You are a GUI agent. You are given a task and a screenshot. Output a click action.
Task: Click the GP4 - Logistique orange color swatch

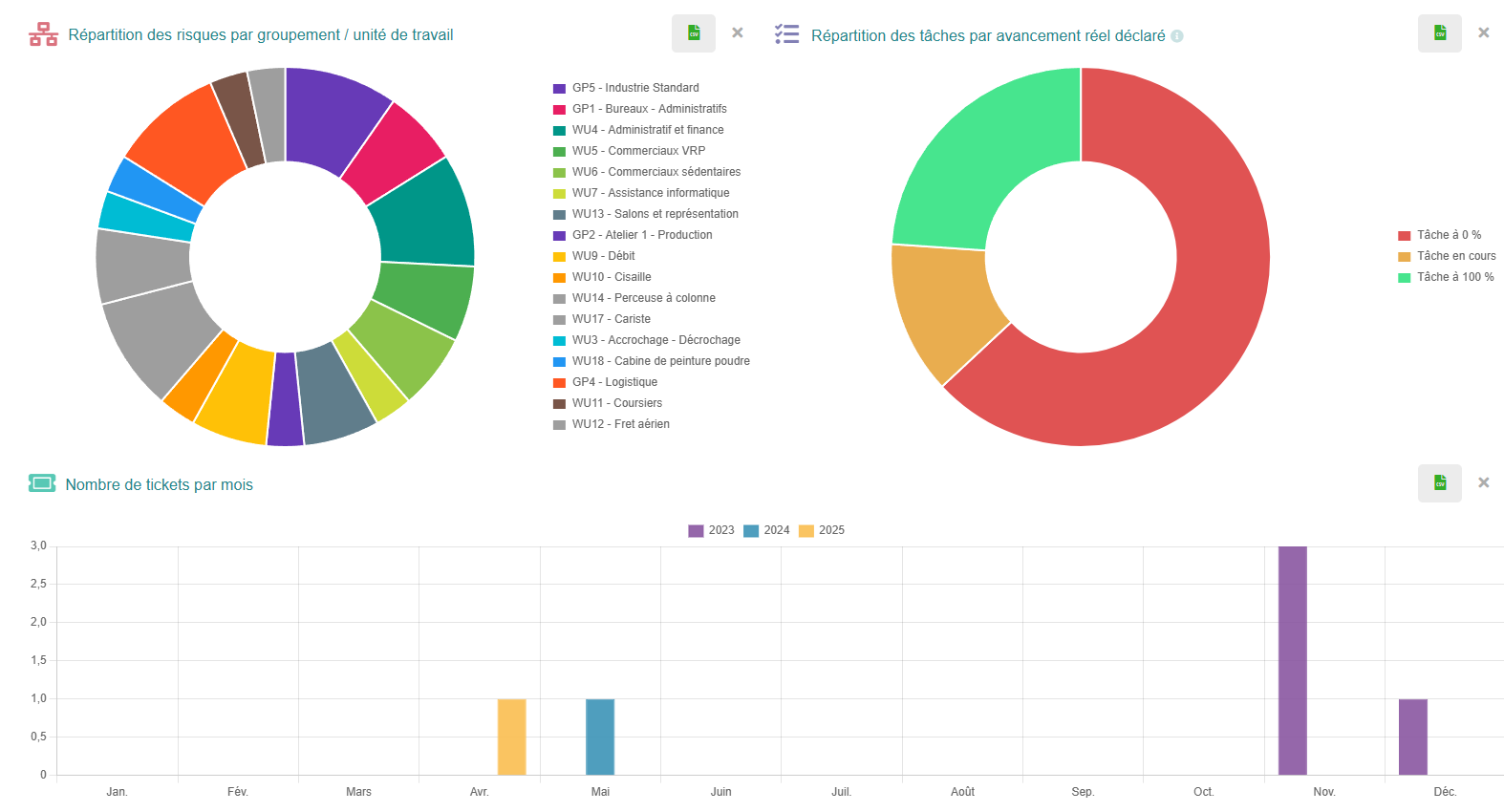pos(559,382)
